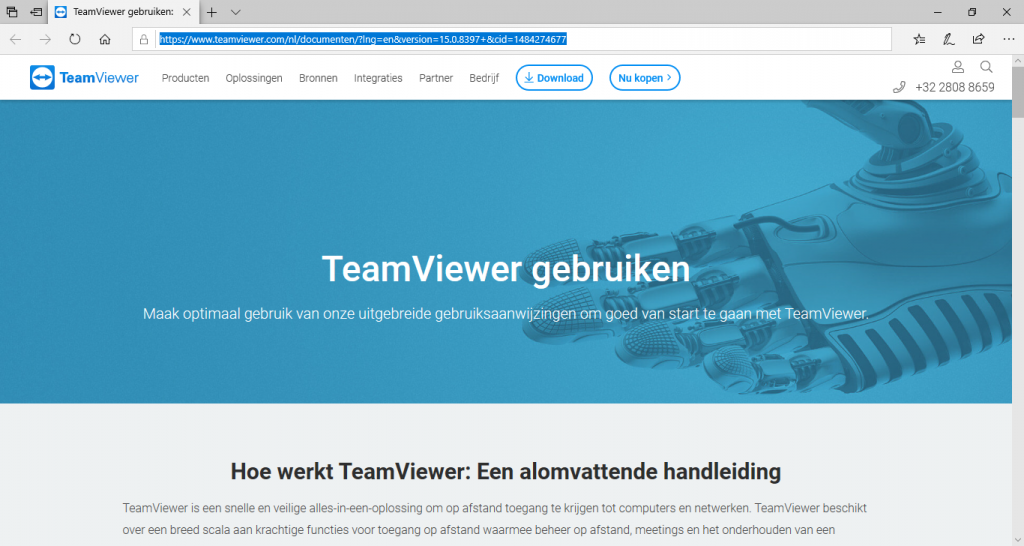1024x546 pixels.
Task: Open the browser home page
Action: [x=104, y=39]
